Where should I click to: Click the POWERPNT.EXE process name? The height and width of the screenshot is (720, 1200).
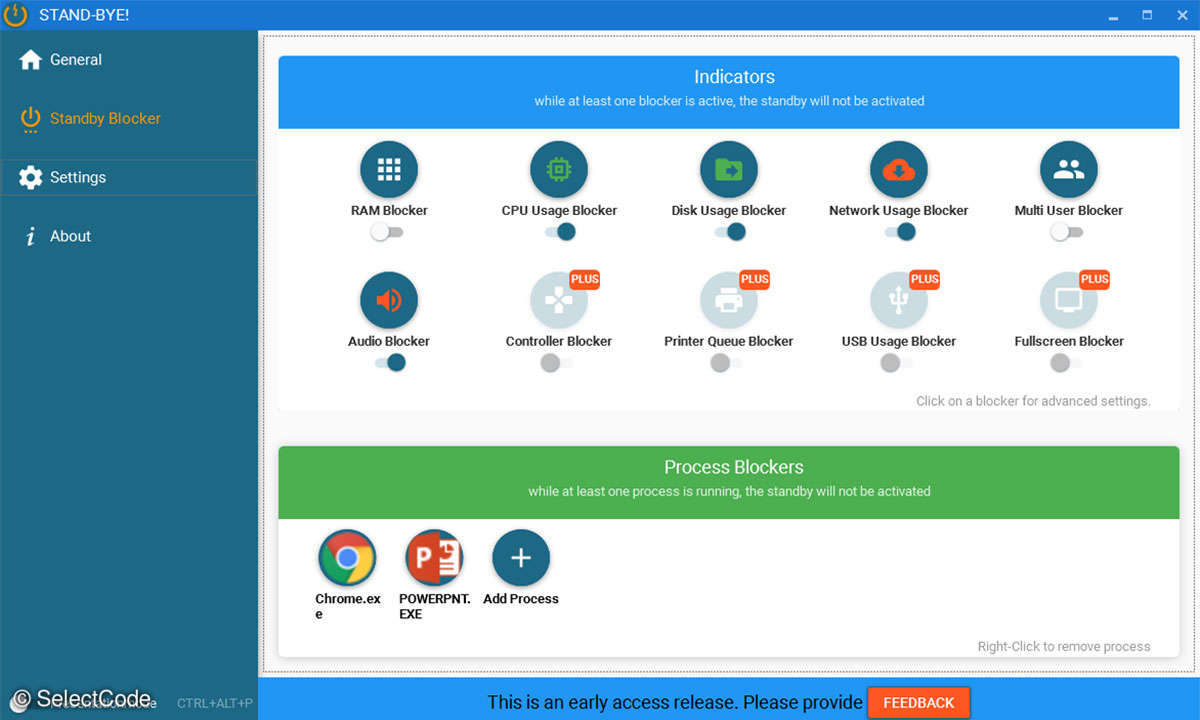[x=435, y=606]
